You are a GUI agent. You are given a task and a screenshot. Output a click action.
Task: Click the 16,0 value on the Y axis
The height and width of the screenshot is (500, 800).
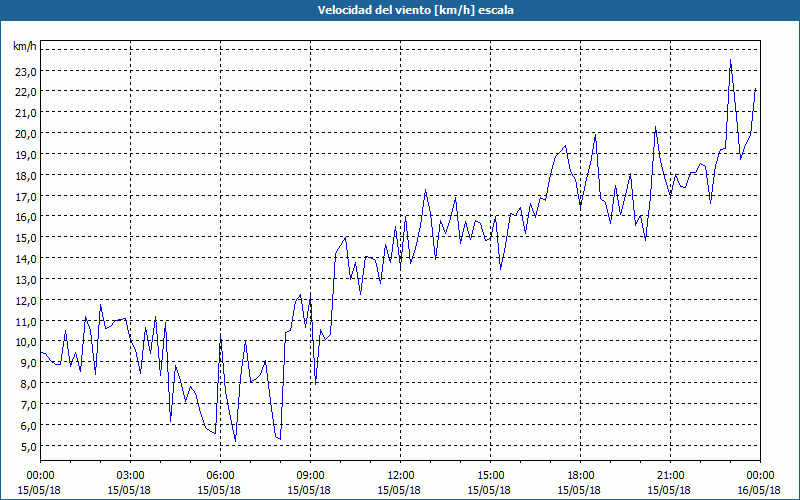26,217
